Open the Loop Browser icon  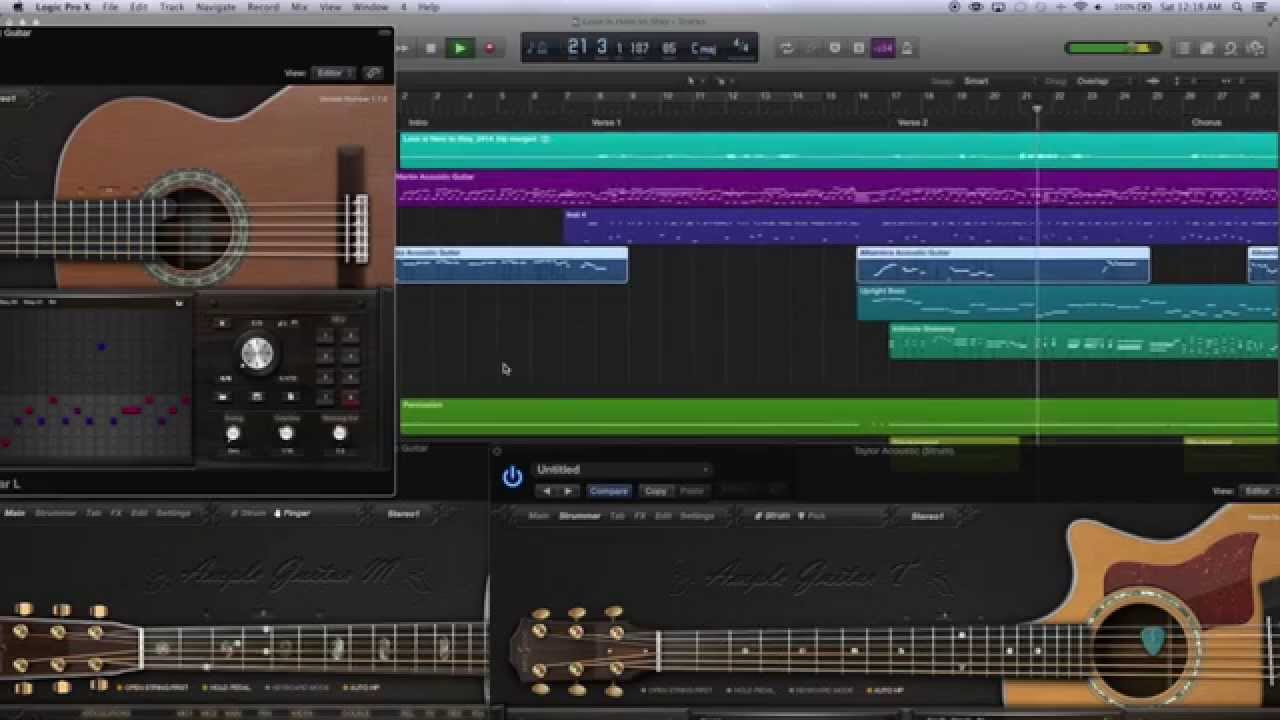pos(1230,48)
